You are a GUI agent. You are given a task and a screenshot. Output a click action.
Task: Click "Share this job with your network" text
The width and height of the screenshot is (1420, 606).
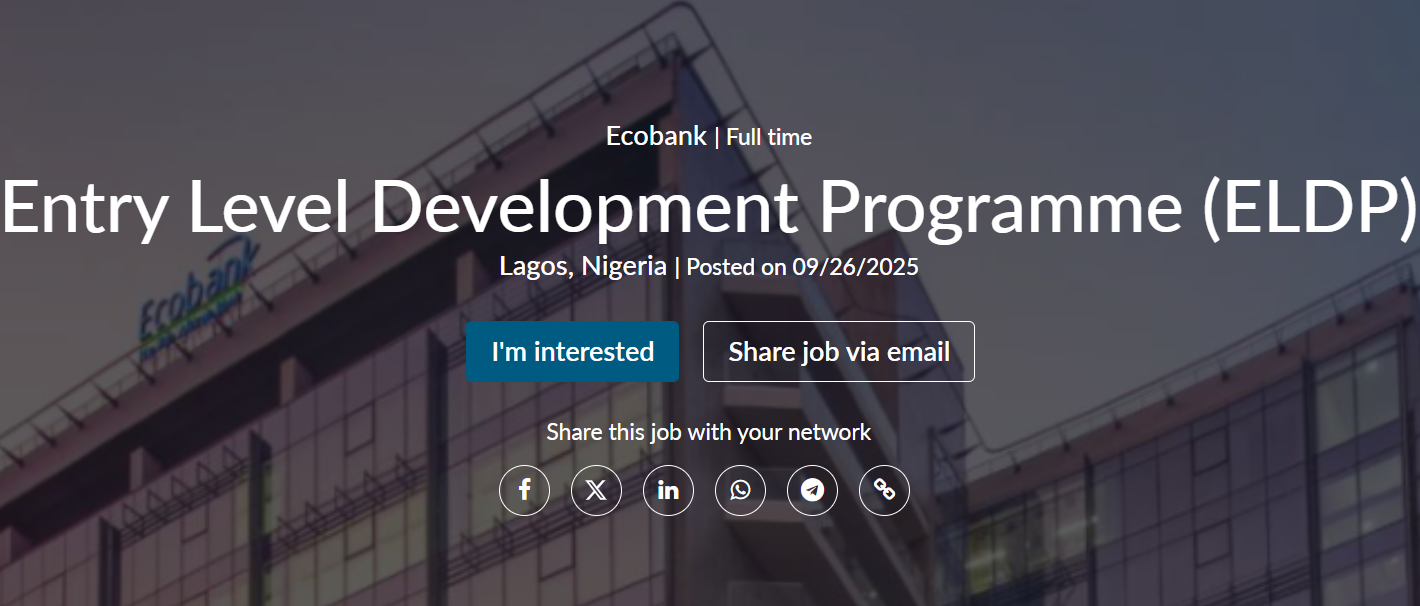pos(709,431)
